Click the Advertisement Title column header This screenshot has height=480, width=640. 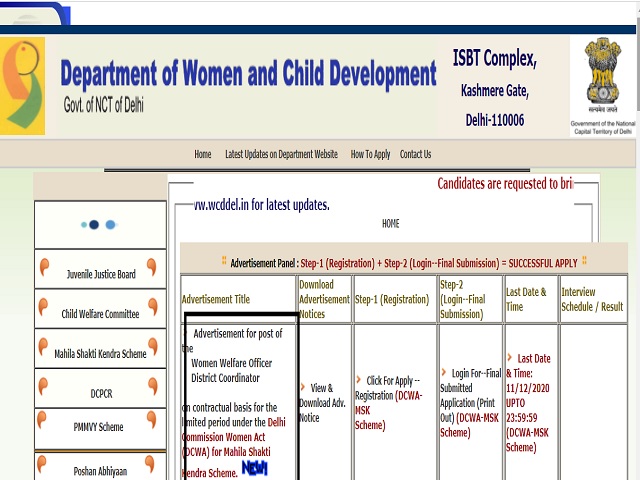coord(216,299)
